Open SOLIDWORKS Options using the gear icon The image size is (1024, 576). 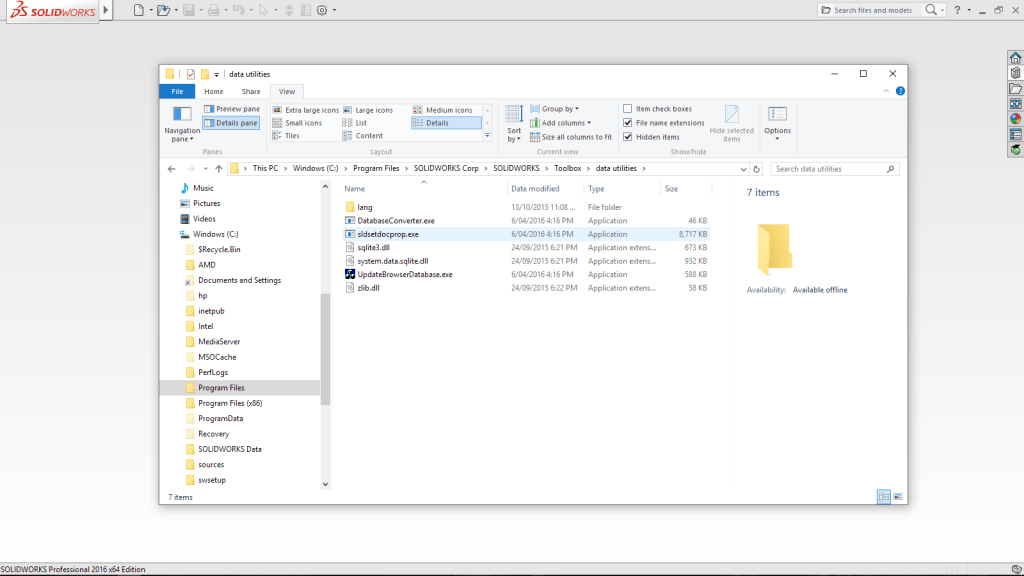tap(323, 10)
